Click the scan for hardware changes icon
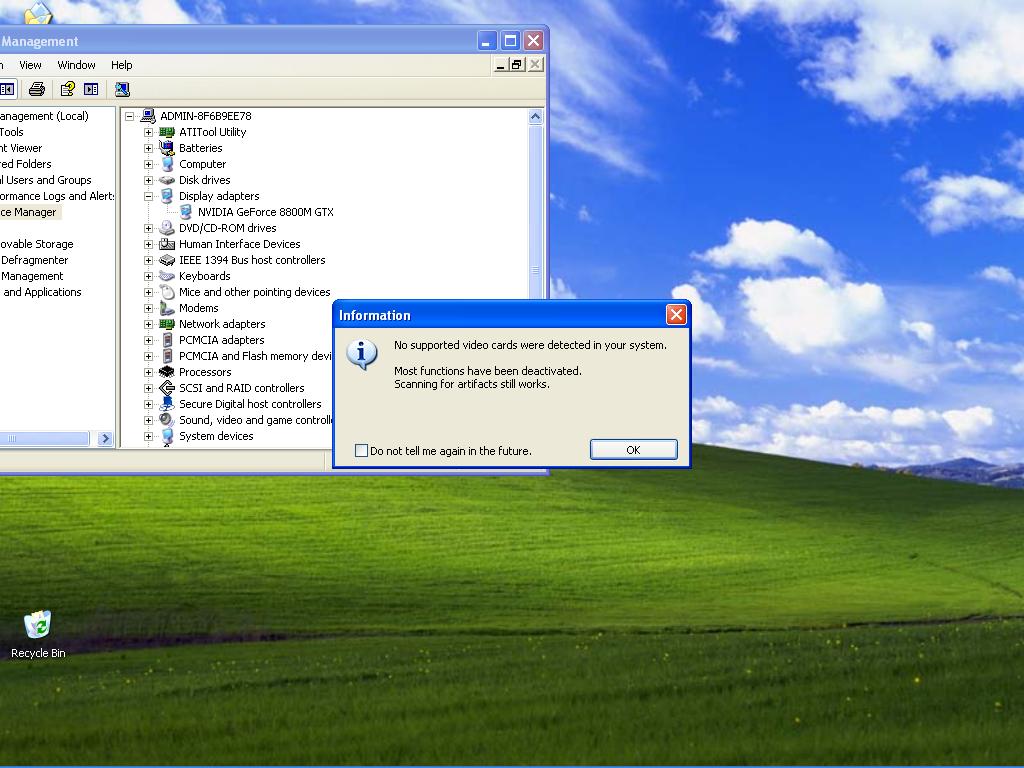Viewport: 1024px width, 768px height. point(122,89)
